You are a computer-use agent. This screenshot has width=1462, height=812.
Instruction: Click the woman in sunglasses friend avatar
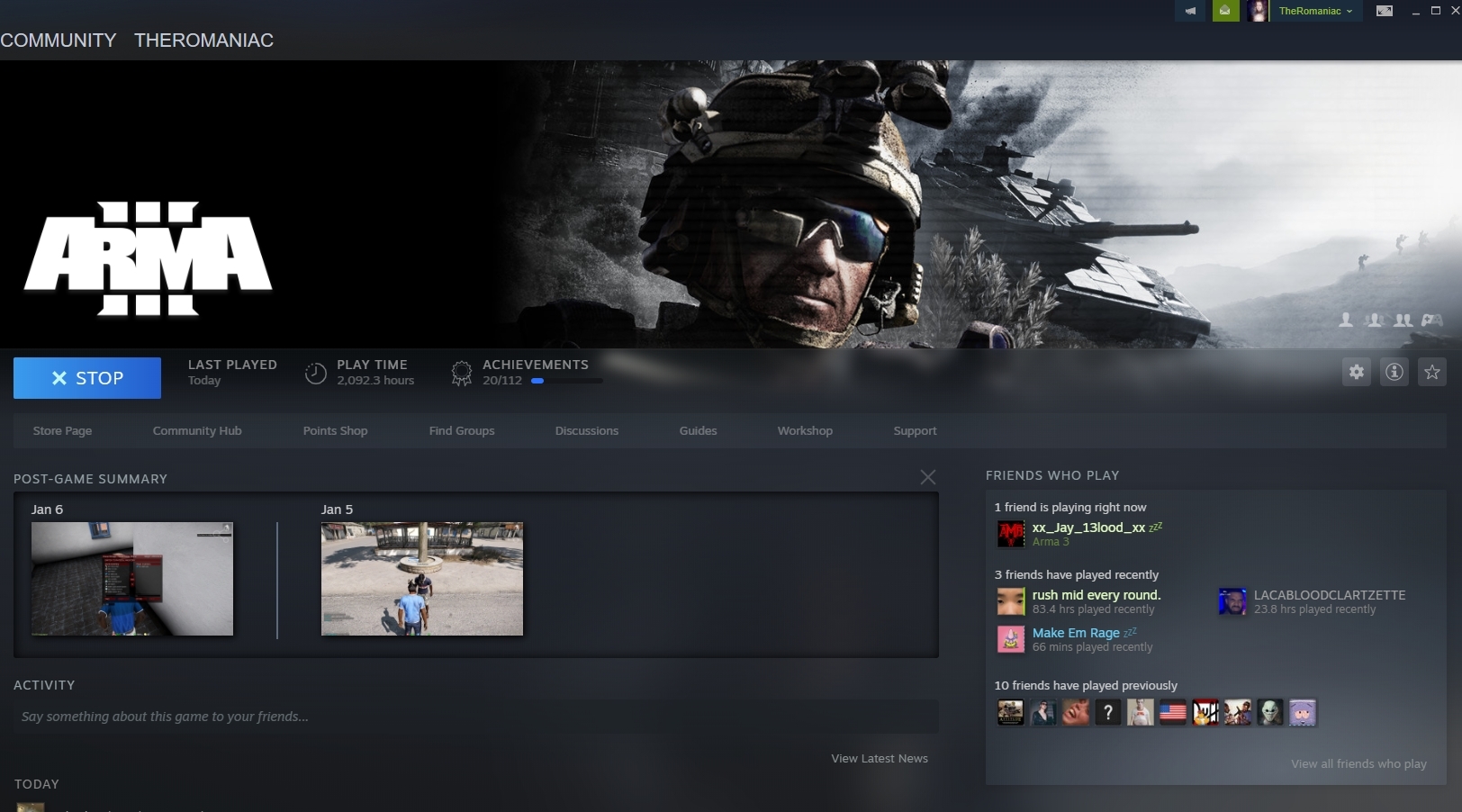[1043, 713]
